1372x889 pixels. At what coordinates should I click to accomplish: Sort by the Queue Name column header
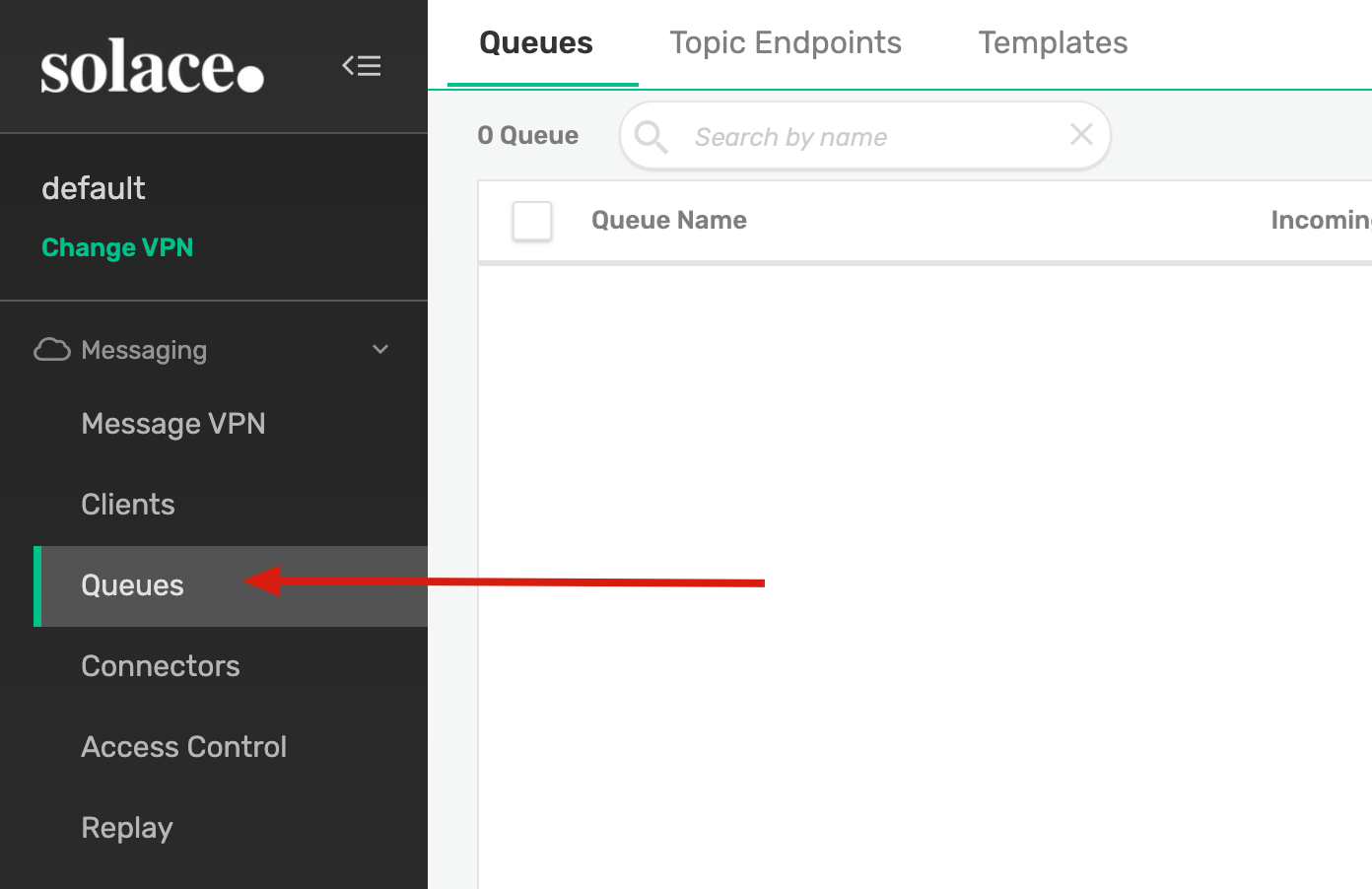point(669,221)
